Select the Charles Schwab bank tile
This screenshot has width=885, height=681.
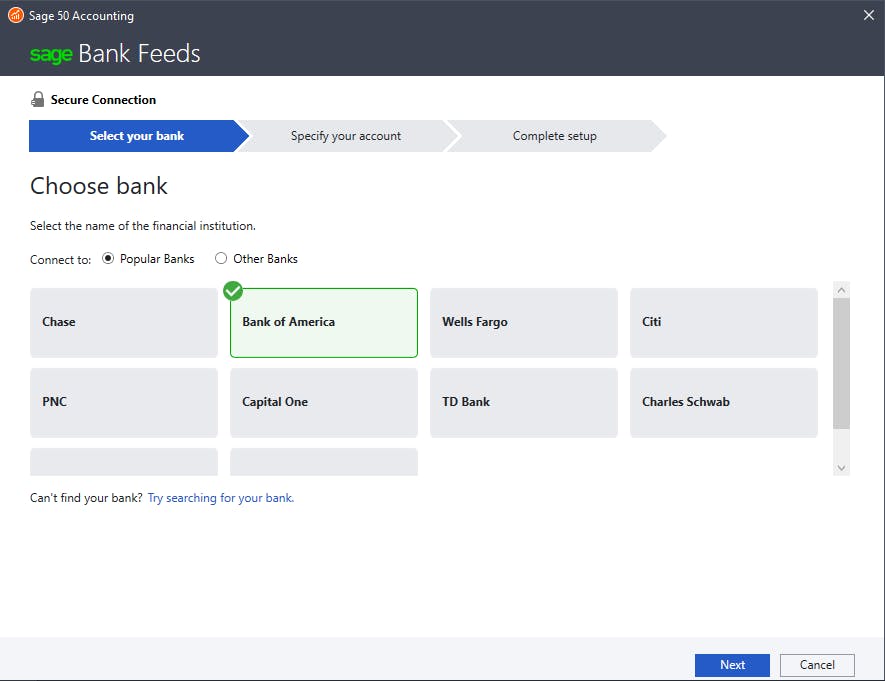(x=723, y=402)
